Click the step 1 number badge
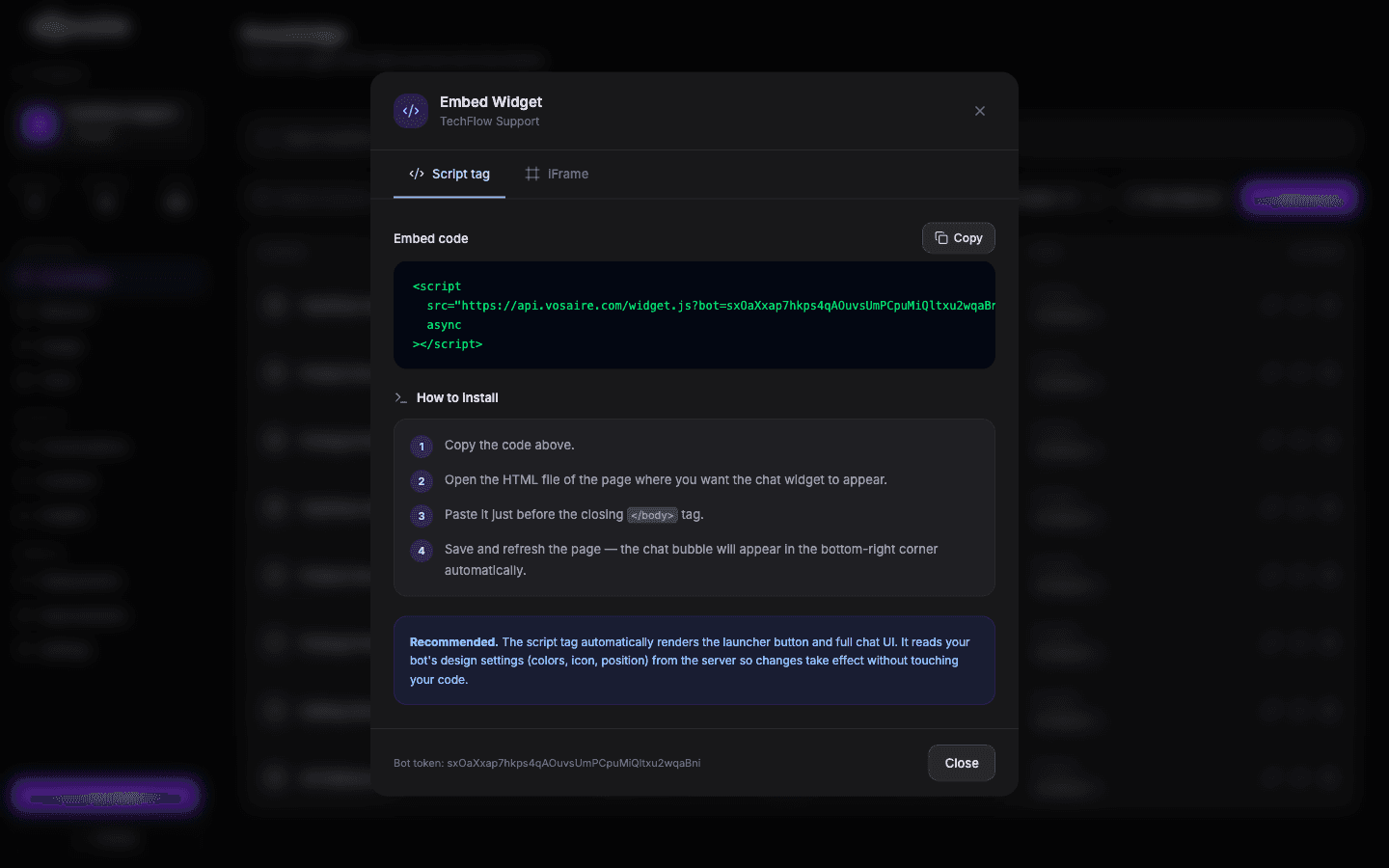The width and height of the screenshot is (1389, 868). coord(422,447)
